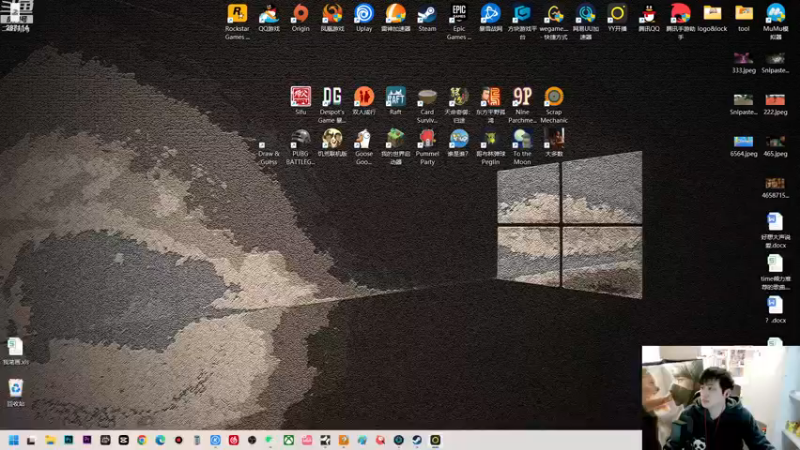The width and height of the screenshot is (800, 450).
Task: Select the 465.jpeg image file
Action: (x=775, y=141)
